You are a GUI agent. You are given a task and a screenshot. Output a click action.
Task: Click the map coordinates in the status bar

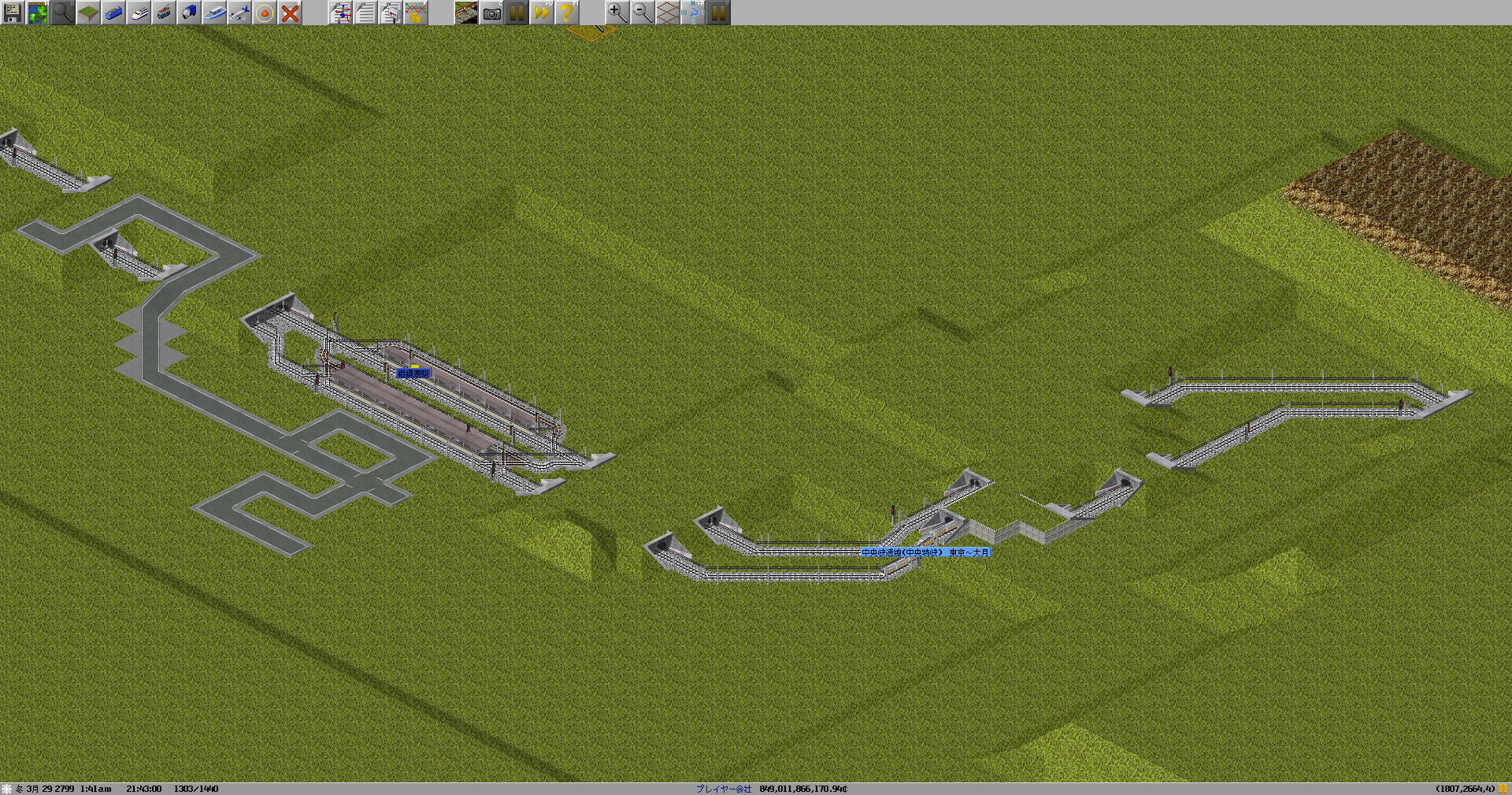click(x=1464, y=789)
